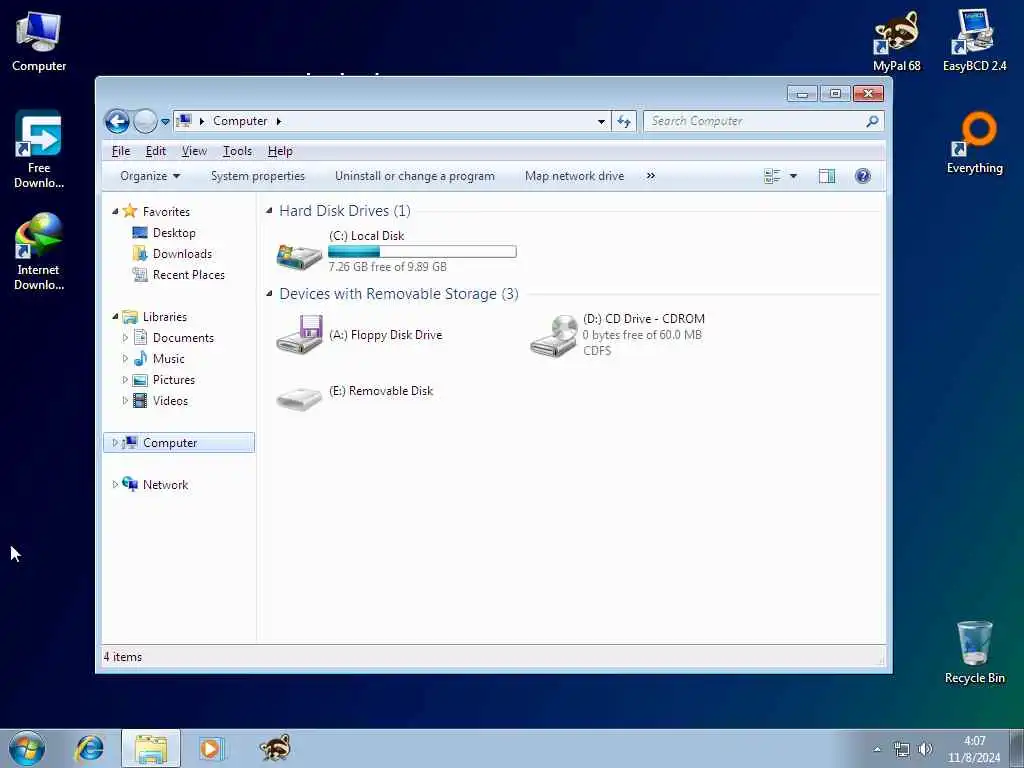
Task: Click the C: drive capacity bar
Action: (422, 251)
